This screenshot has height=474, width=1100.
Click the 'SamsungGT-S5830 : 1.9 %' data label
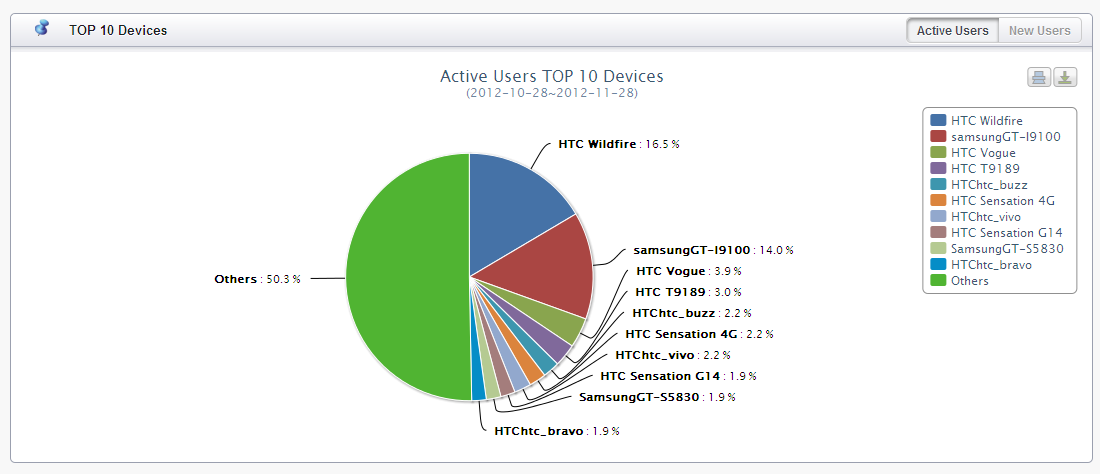(657, 397)
